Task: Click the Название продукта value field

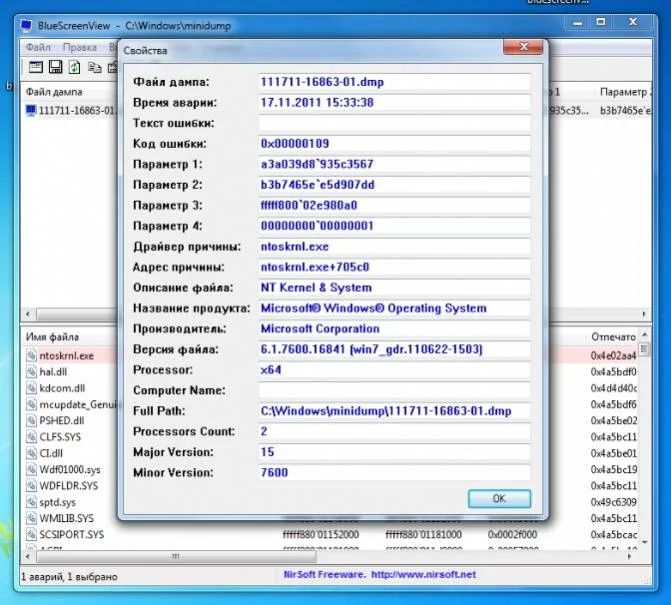Action: (395, 308)
